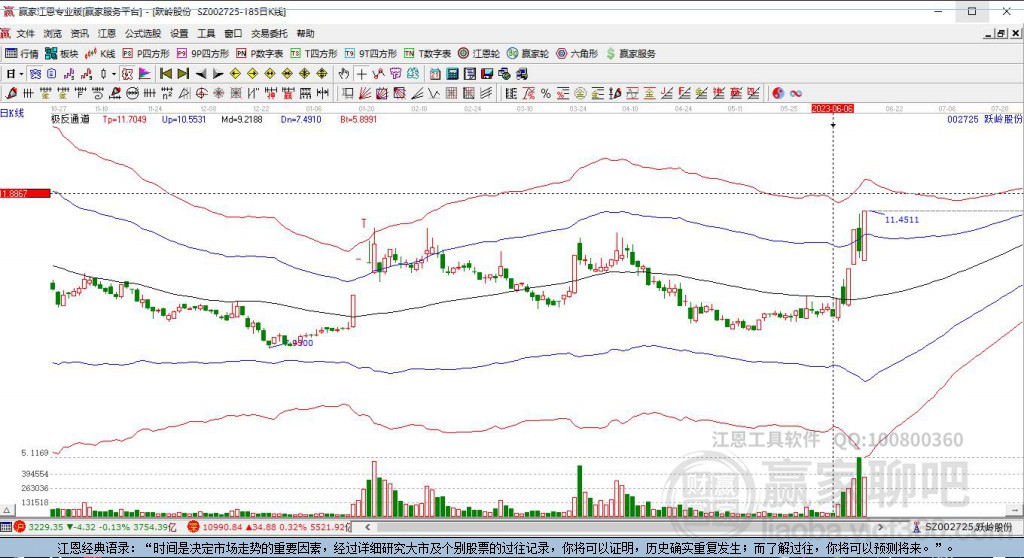Open the 江恩 menu
This screenshot has height=558, width=1024.
[106, 33]
